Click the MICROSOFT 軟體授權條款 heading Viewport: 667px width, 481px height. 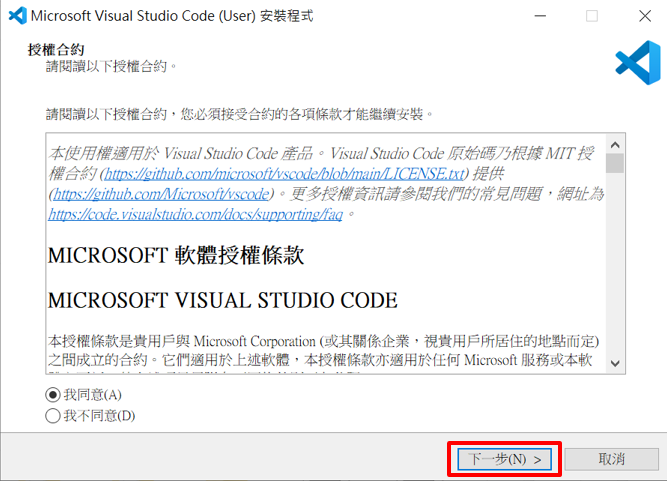(x=176, y=256)
